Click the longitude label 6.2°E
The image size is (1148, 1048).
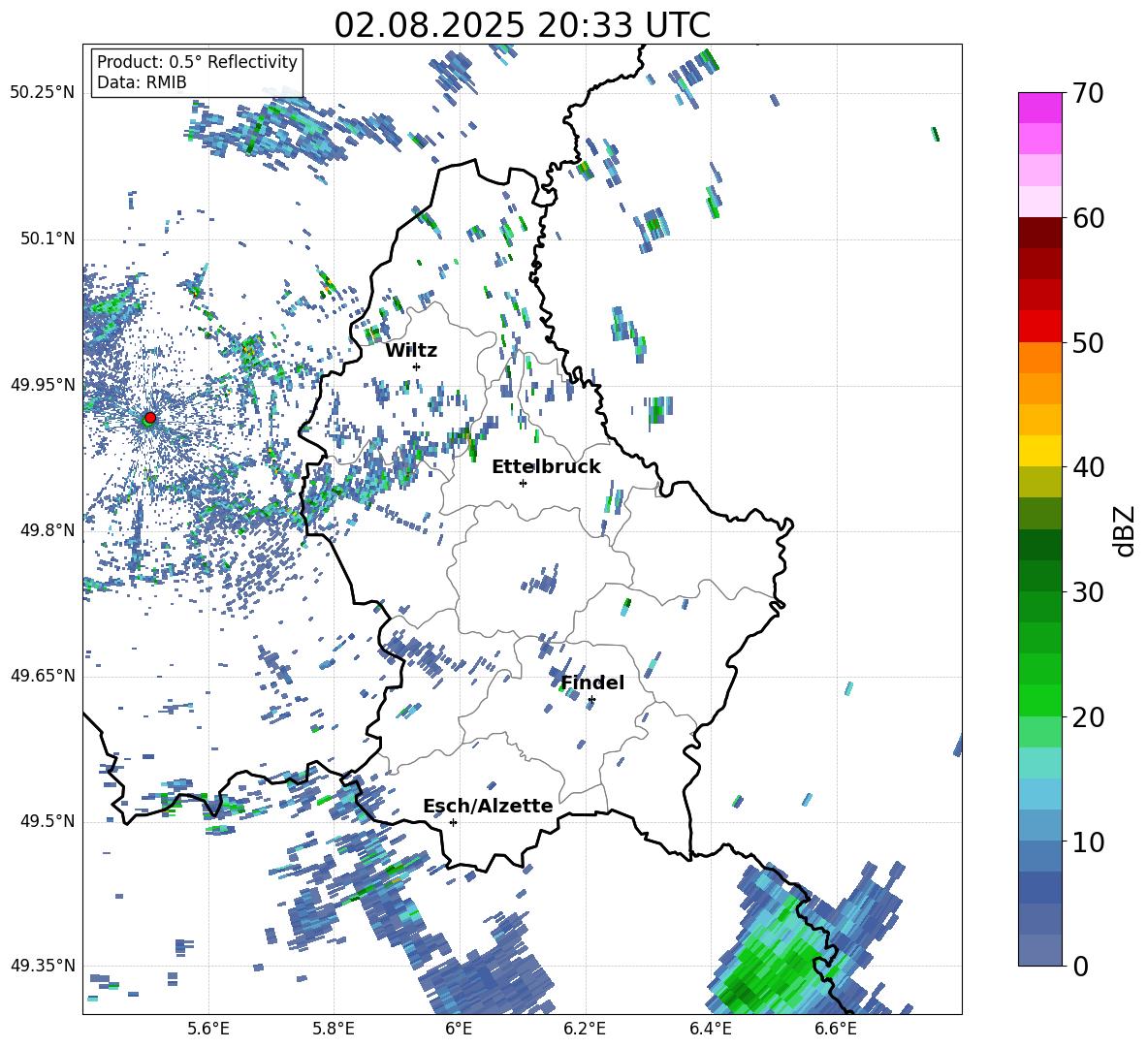coord(585,1029)
